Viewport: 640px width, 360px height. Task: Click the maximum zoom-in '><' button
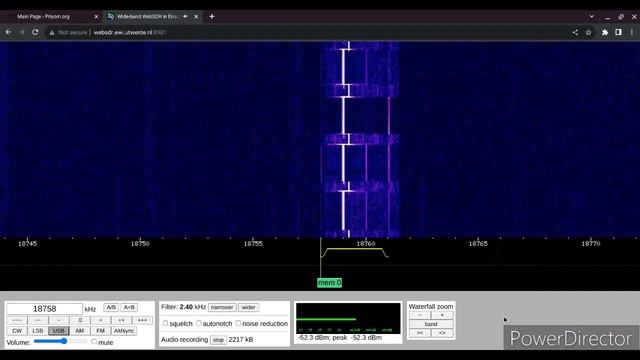tap(420, 333)
